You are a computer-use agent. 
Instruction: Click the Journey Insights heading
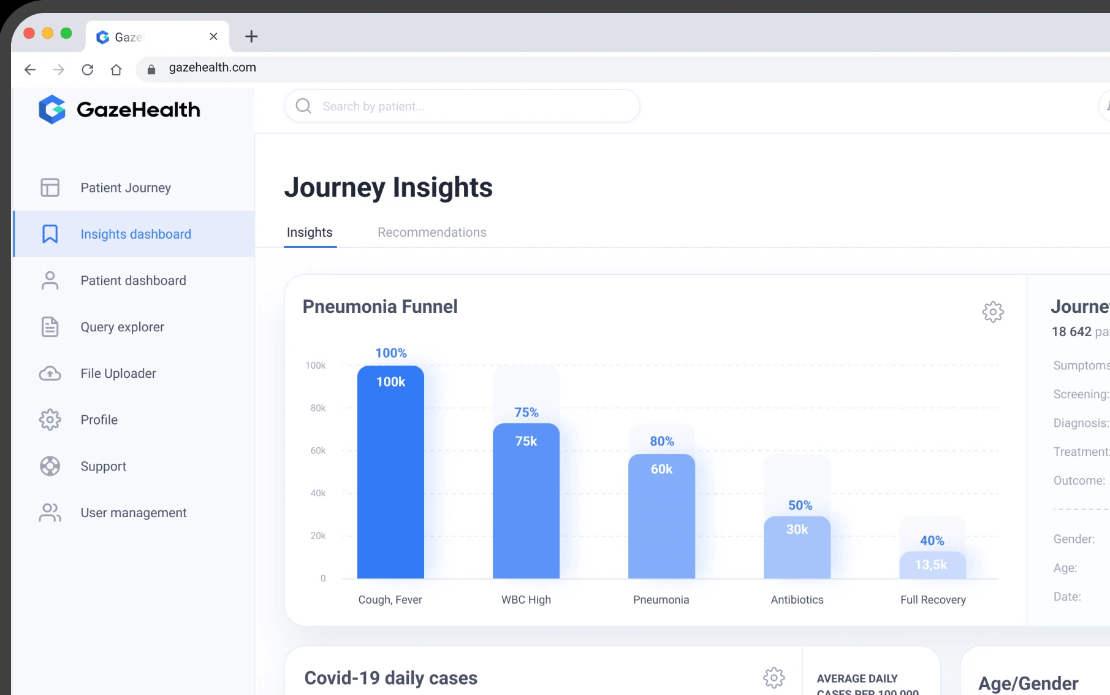[x=388, y=188]
